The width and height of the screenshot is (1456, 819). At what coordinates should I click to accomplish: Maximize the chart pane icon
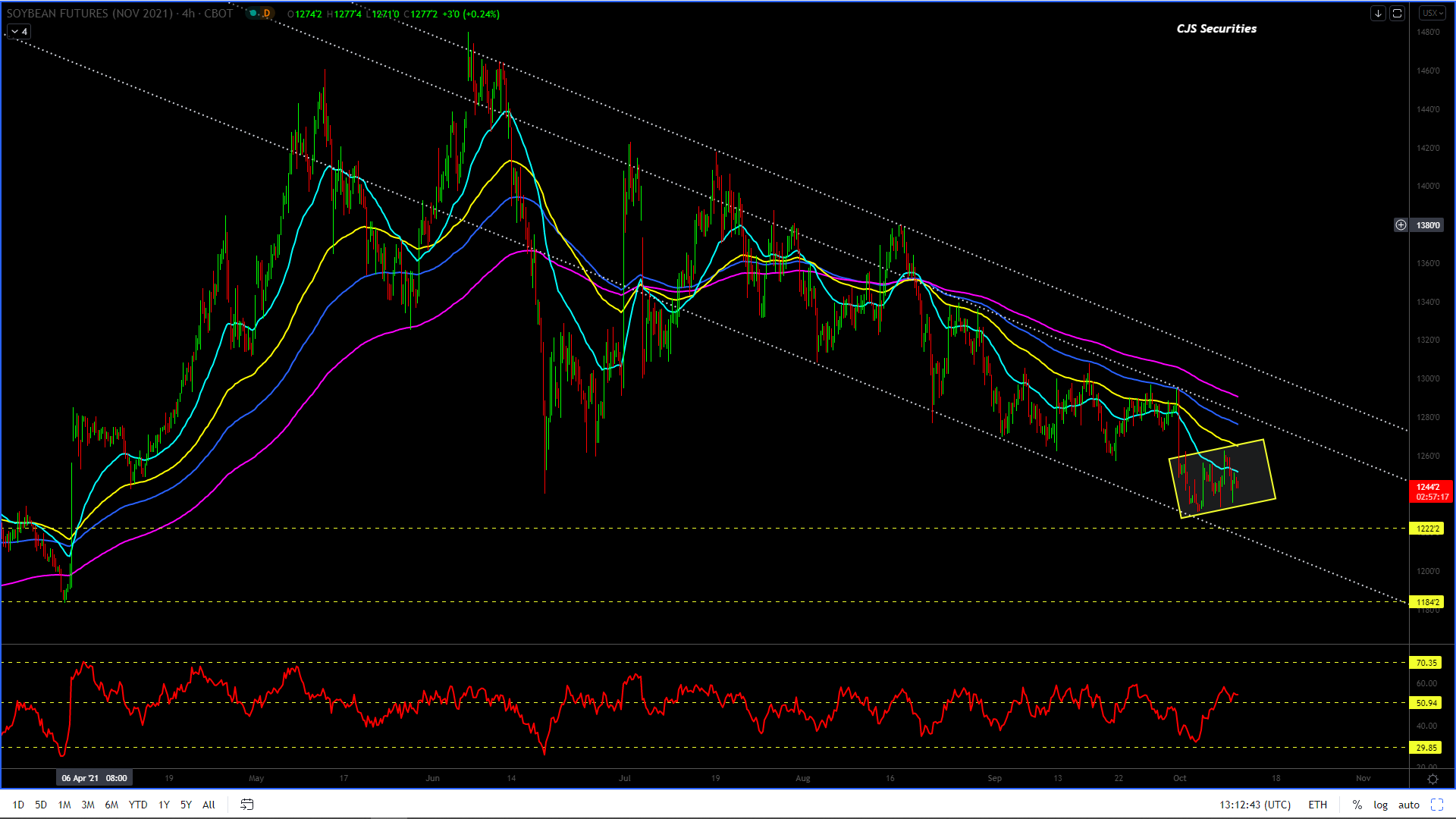1397,14
